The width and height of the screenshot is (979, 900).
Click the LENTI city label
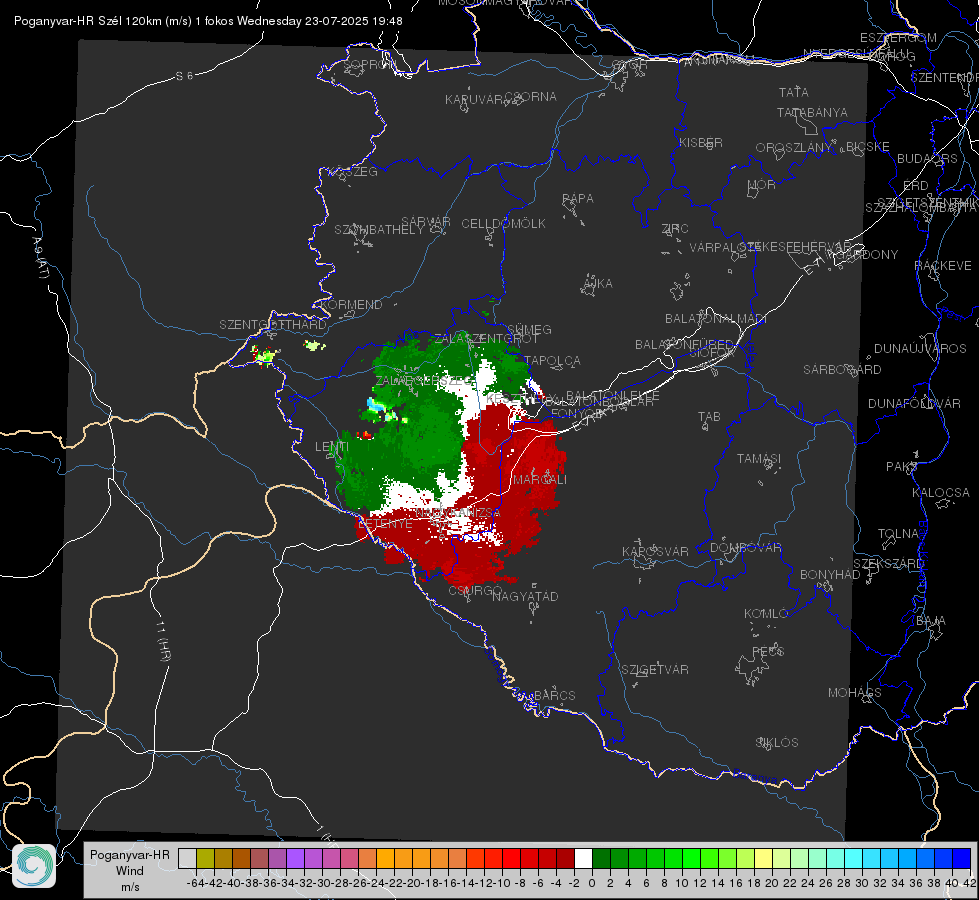[x=332, y=447]
